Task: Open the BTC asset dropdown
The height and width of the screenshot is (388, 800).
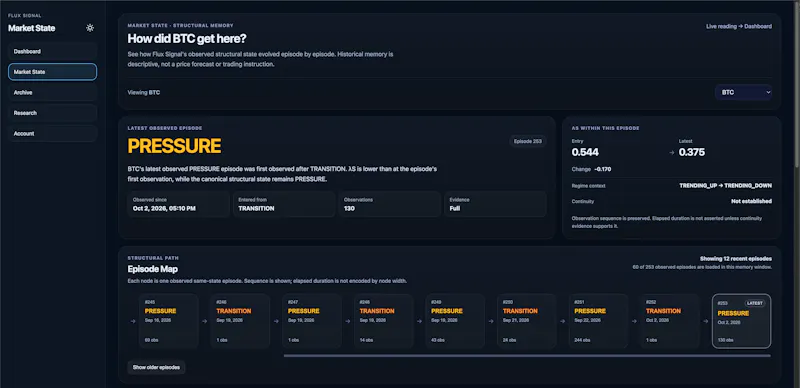Action: tap(743, 92)
